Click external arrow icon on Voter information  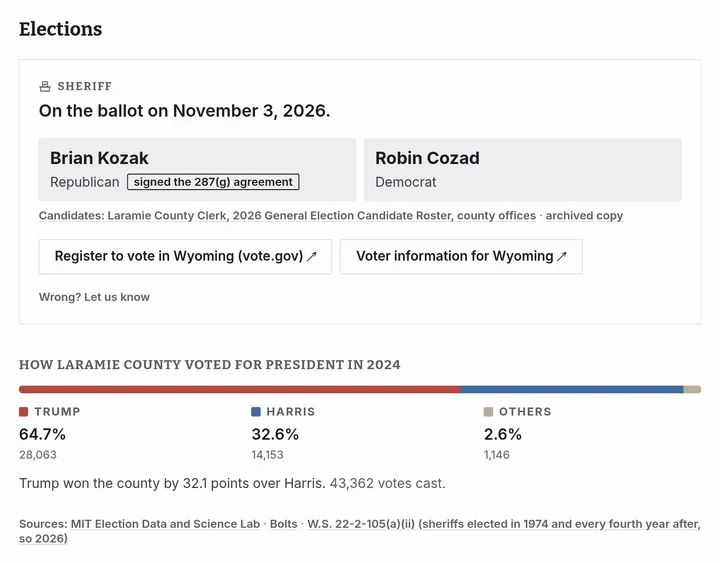(562, 256)
